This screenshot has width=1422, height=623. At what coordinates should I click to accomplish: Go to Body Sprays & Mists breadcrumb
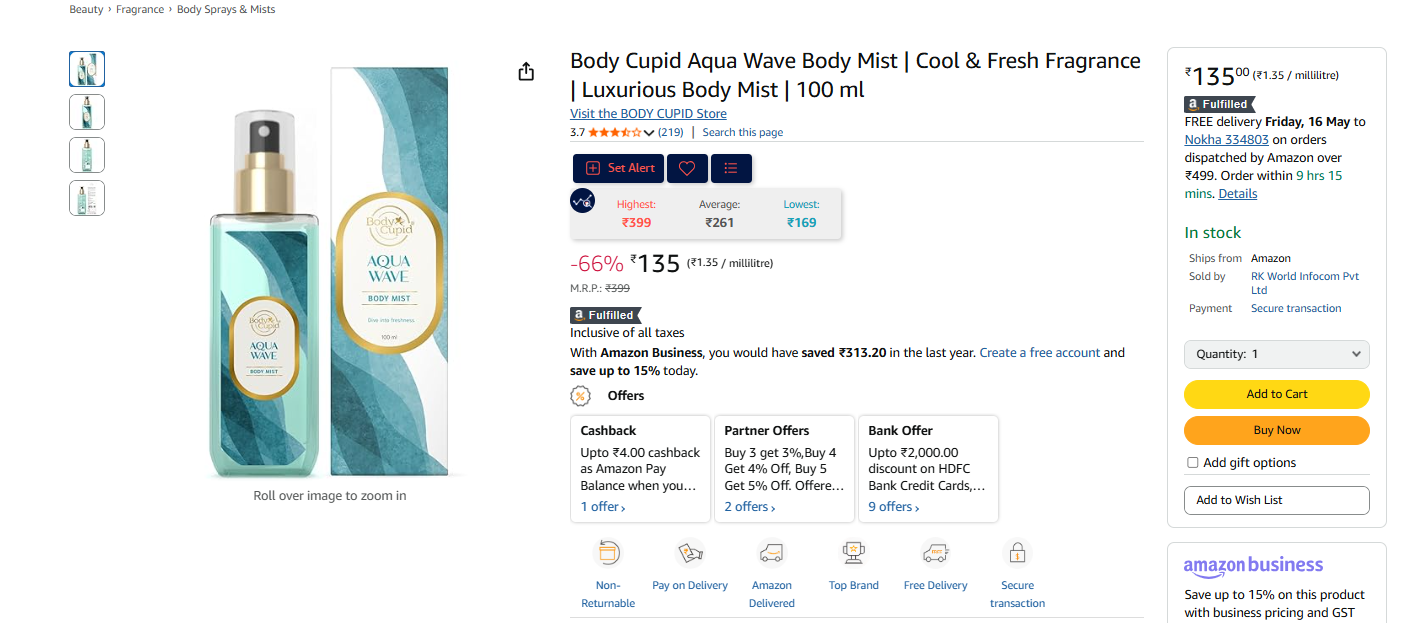tap(226, 9)
